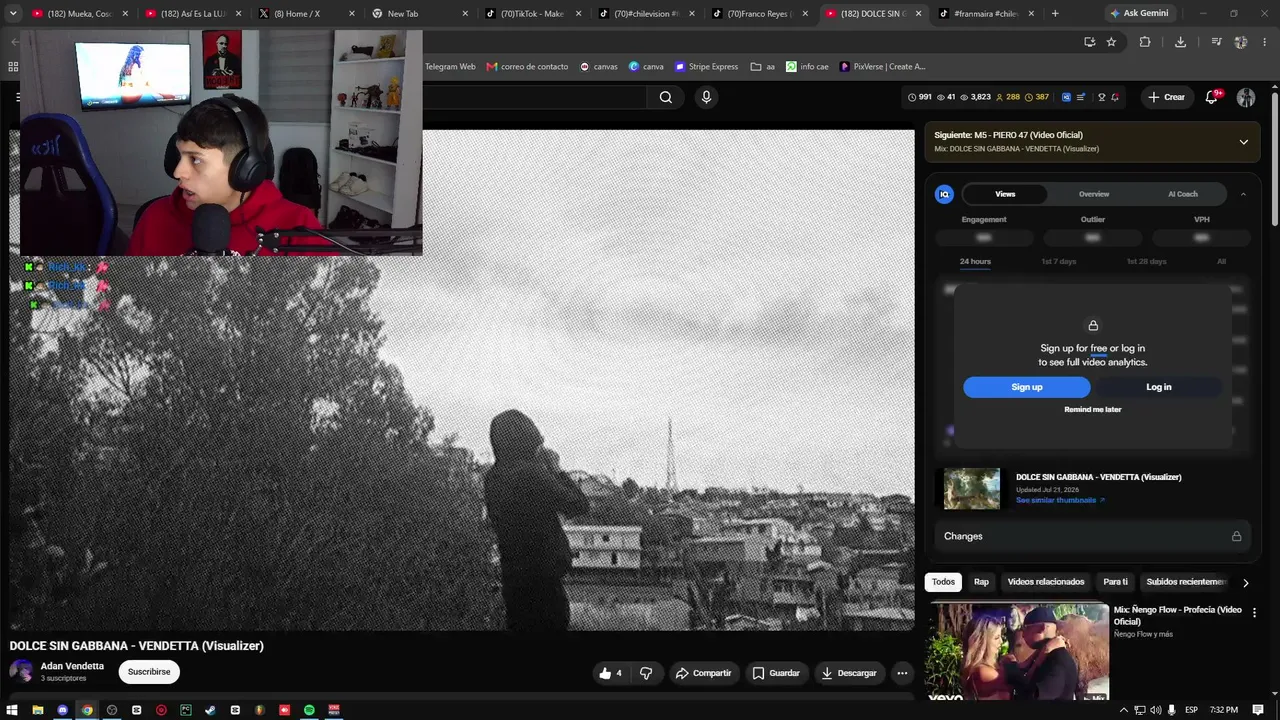Select Videos relacionados filter chip
This screenshot has height=720, width=1280.
tap(1046, 582)
